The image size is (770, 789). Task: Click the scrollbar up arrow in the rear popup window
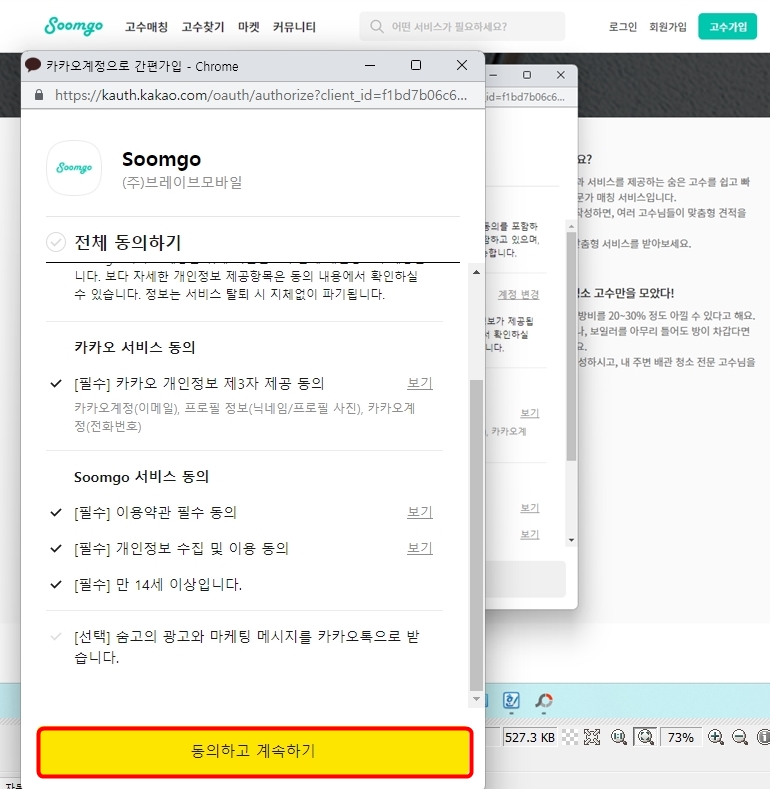pyautogui.click(x=571, y=227)
